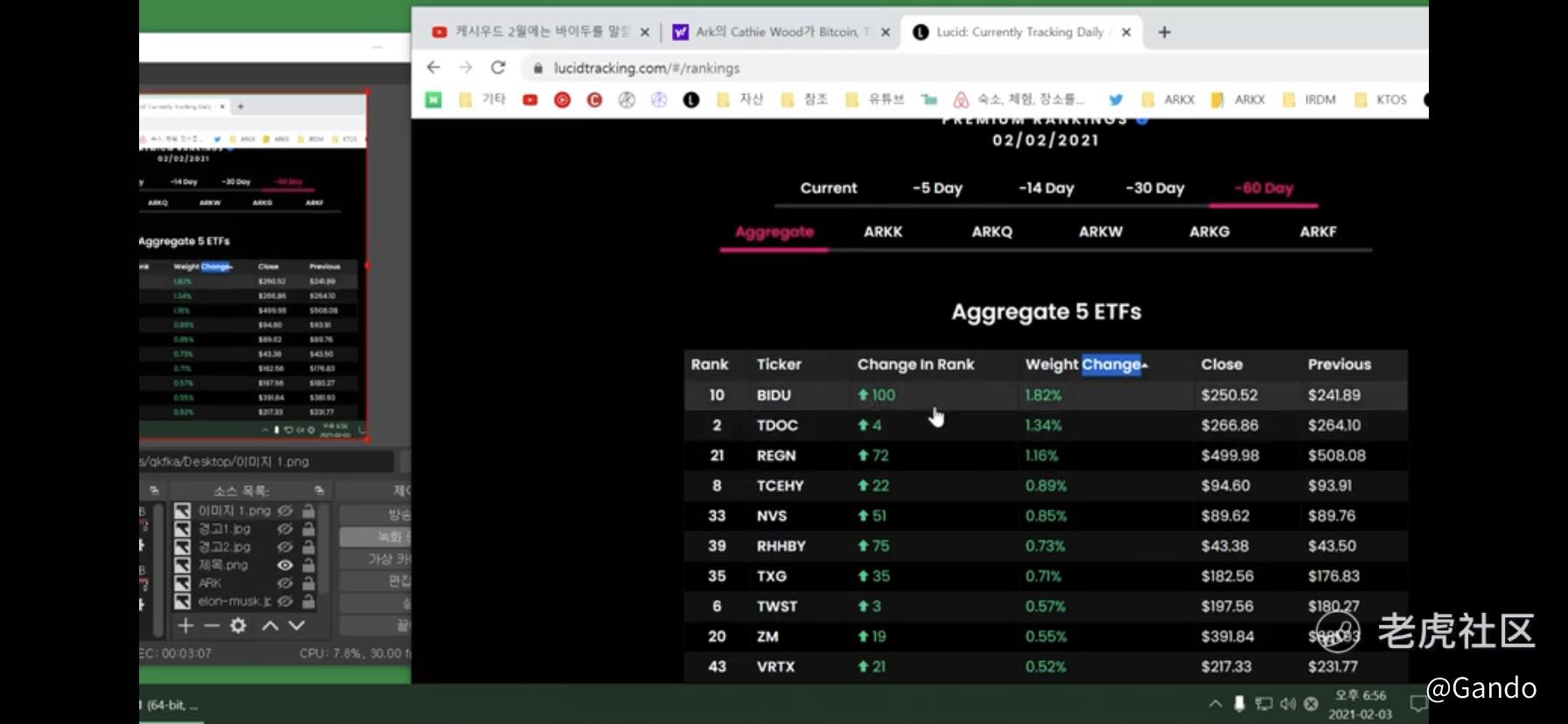Lock the 이미지 1.png source
This screenshot has width=1568, height=724.
308,511
